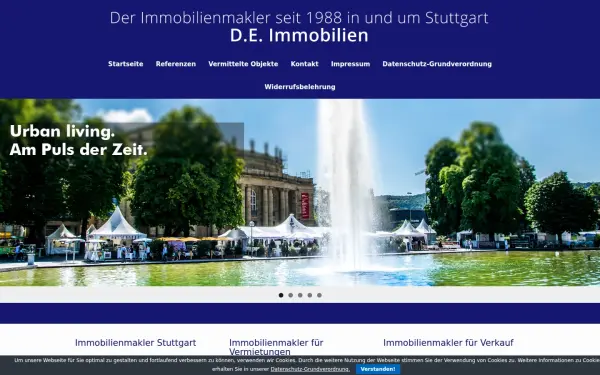Screen dimensions: 600x375
Task: Open Datenschutz-Grundverordnung in the navigation bar
Action: [x=437, y=64]
